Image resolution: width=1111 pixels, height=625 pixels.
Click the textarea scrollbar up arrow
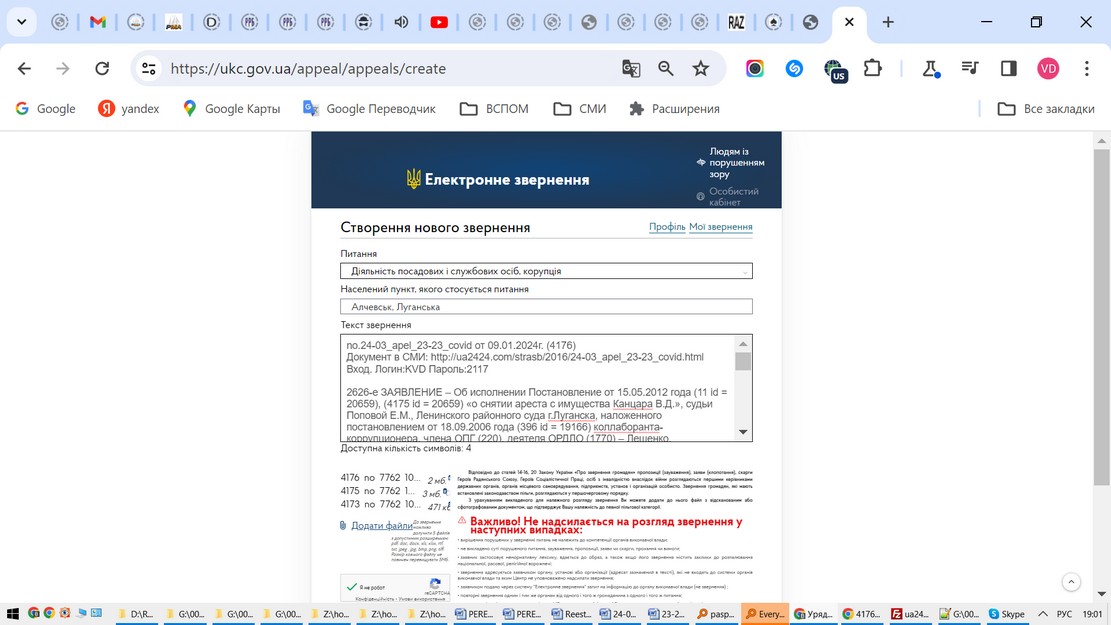[743, 344]
